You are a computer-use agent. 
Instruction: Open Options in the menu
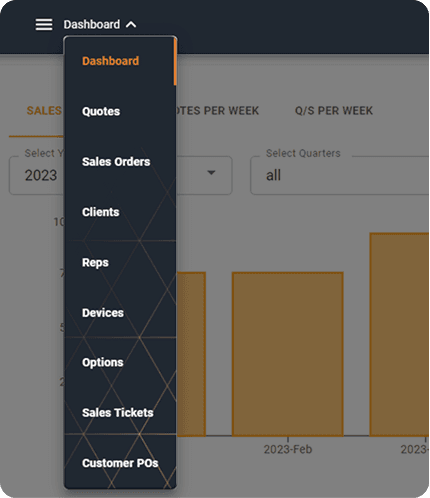click(x=103, y=362)
